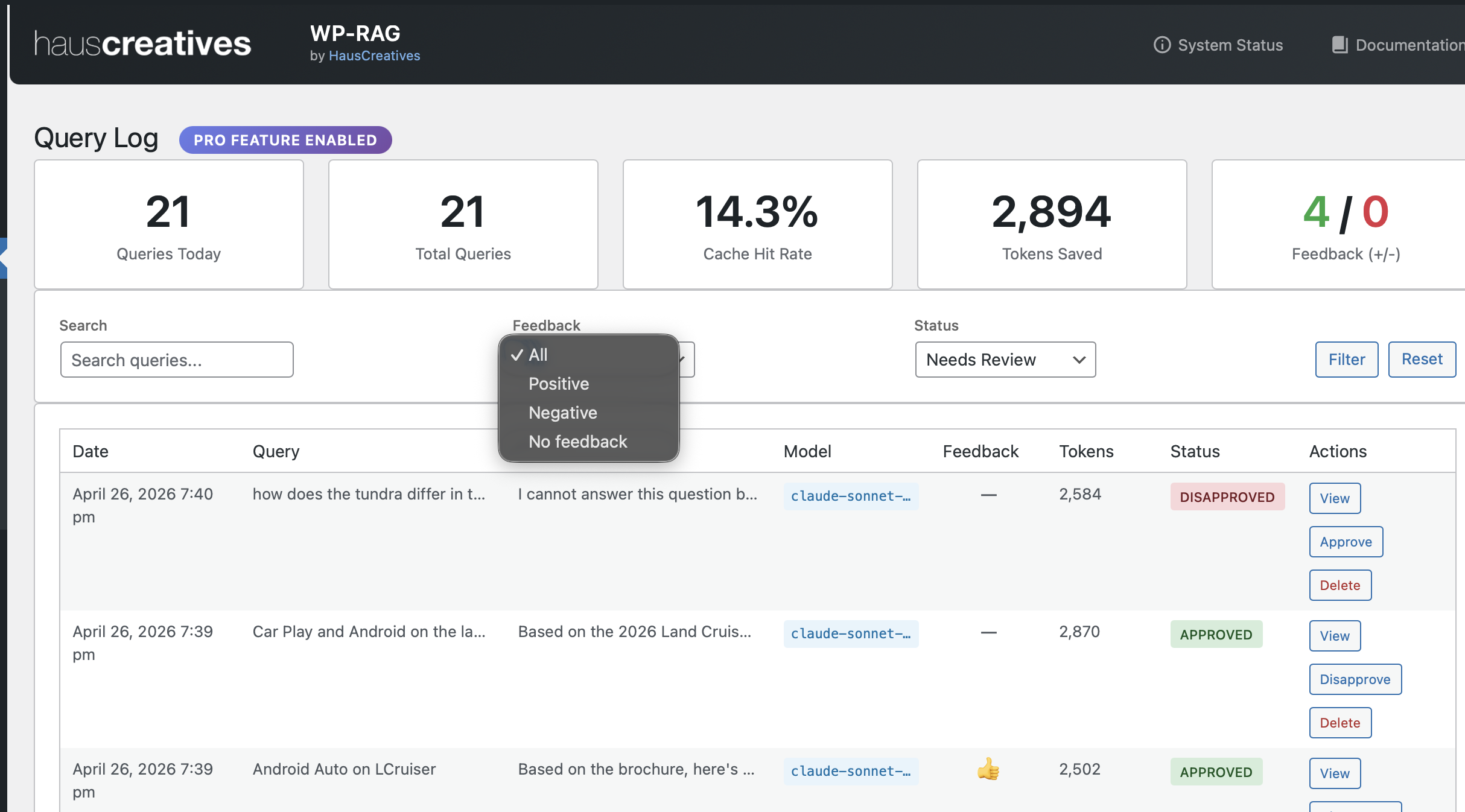Viewport: 1465px width, 812px height.
Task: Click token count 2,584
Action: [1080, 494]
